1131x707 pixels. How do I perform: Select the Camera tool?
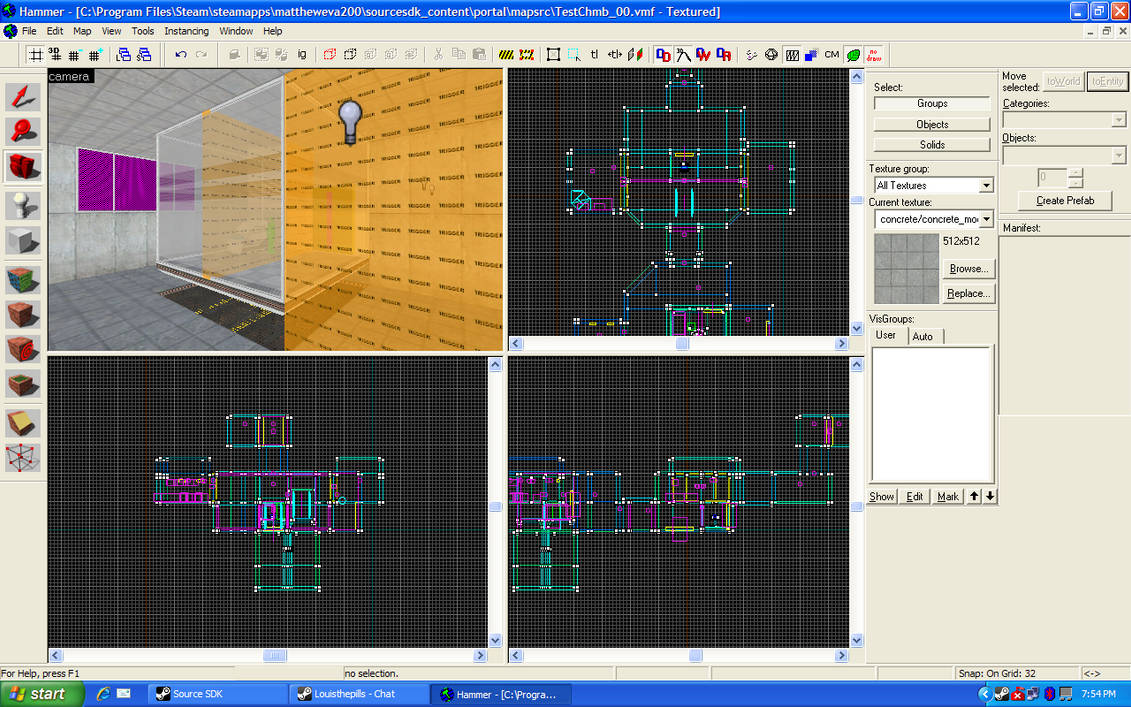23,166
